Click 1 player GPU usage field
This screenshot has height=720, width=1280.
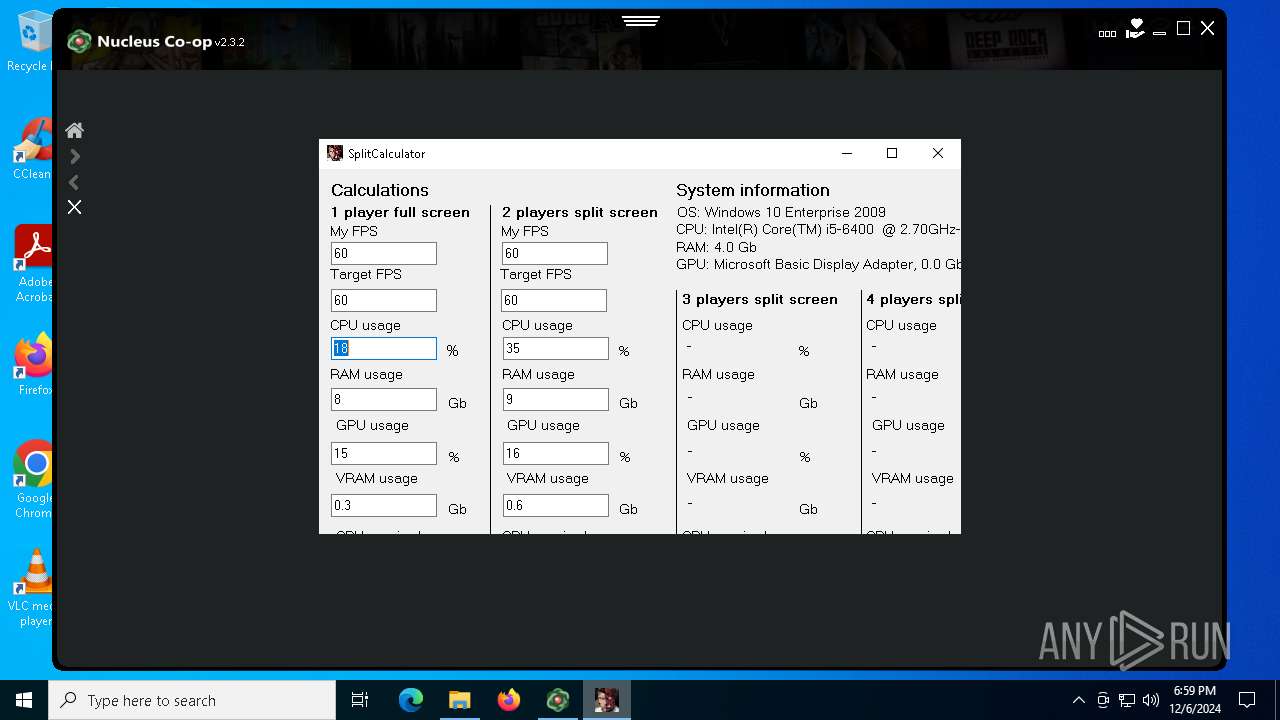(384, 453)
